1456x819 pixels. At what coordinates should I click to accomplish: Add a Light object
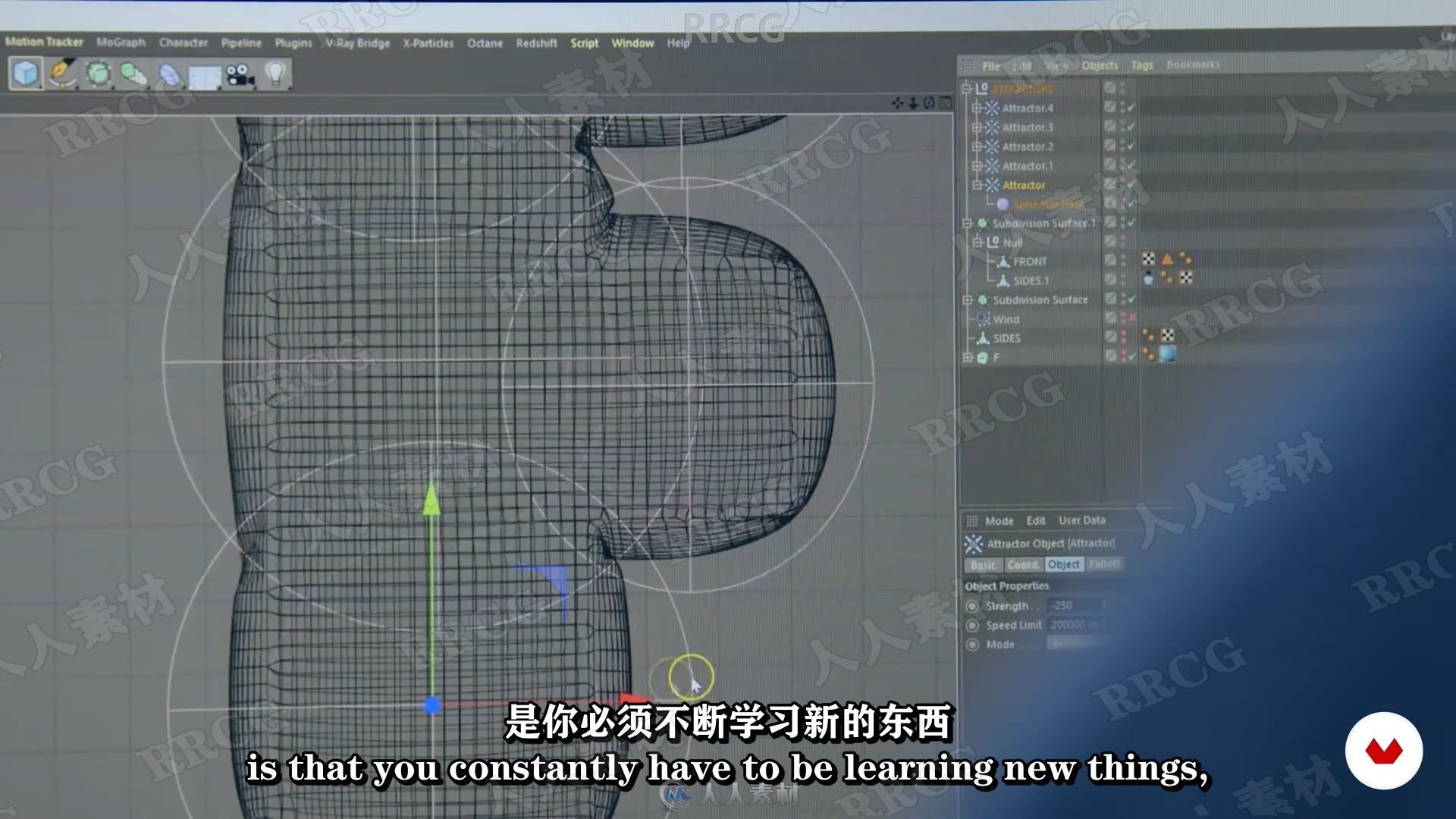[276, 74]
